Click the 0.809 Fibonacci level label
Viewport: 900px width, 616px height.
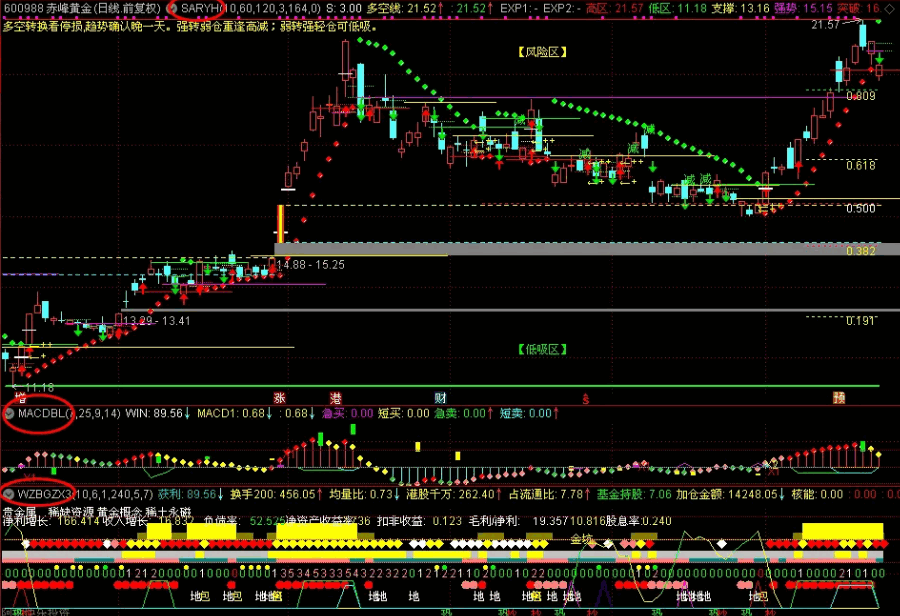(x=861, y=96)
